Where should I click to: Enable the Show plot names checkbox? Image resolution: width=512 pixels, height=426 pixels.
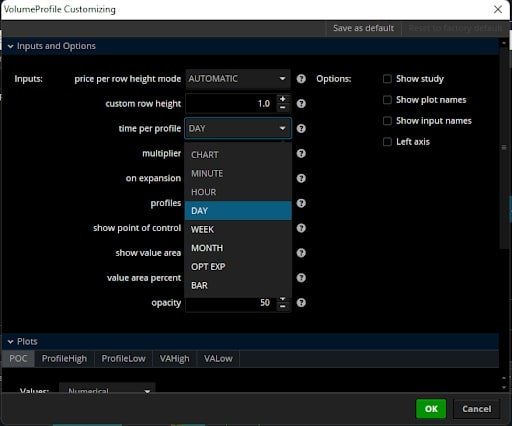pos(387,100)
